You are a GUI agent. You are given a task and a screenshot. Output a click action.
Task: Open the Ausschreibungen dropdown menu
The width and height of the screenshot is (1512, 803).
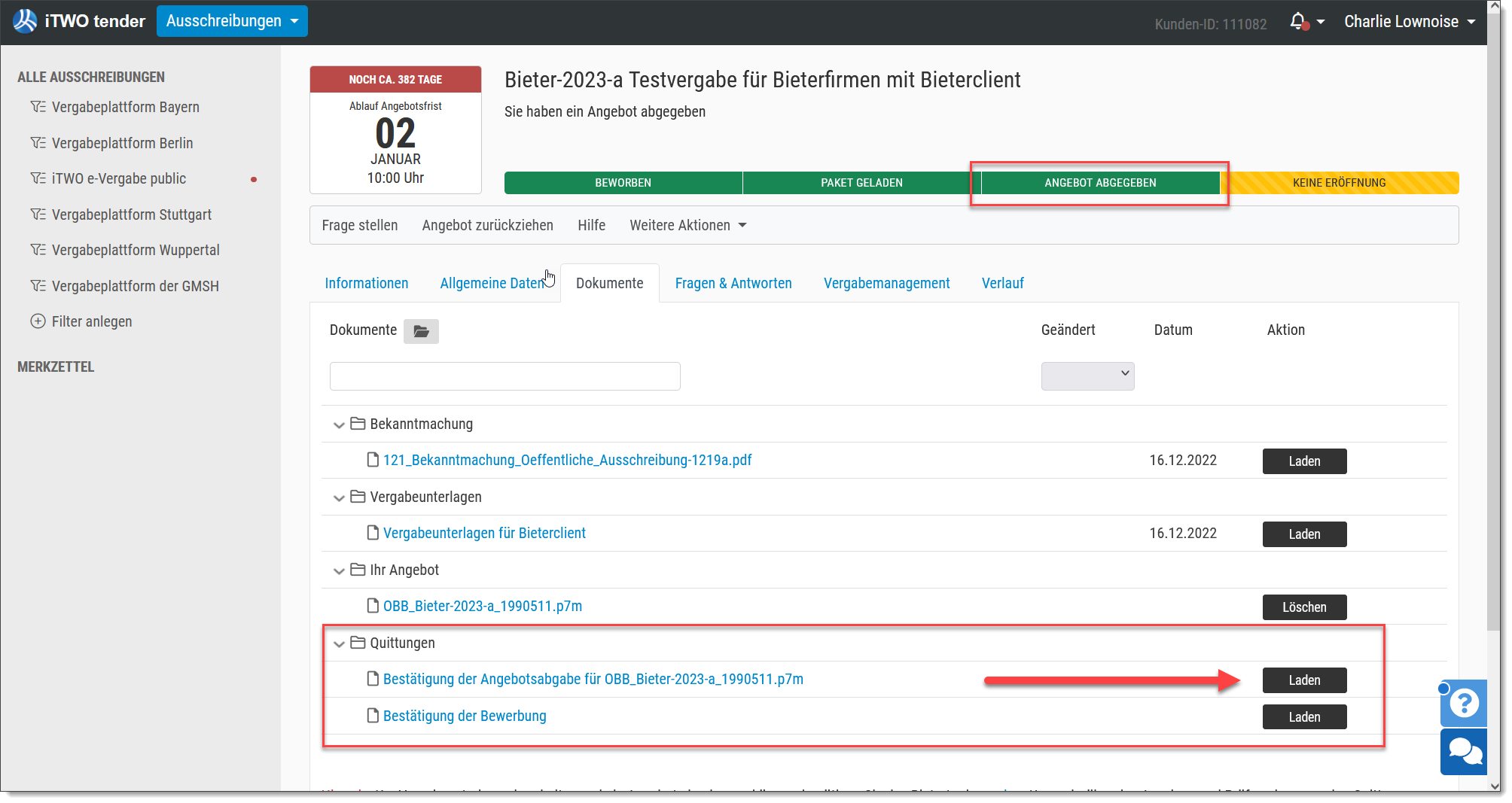coord(232,21)
